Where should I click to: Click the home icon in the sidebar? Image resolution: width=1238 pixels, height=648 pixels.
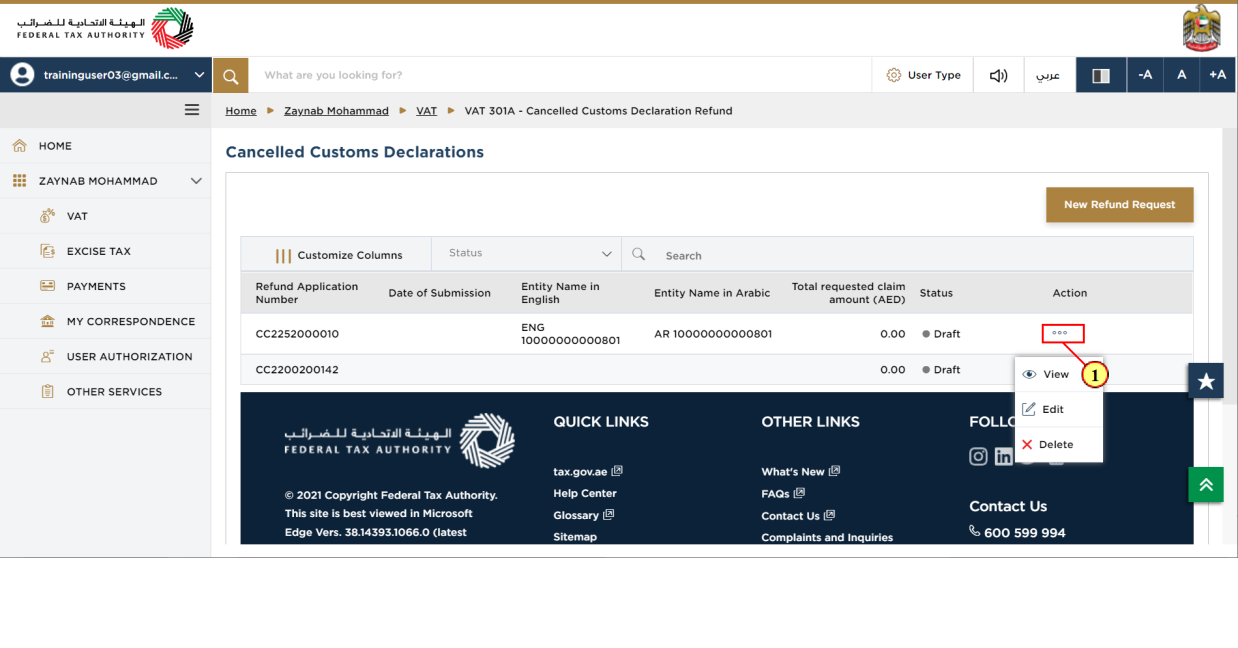[x=19, y=146]
